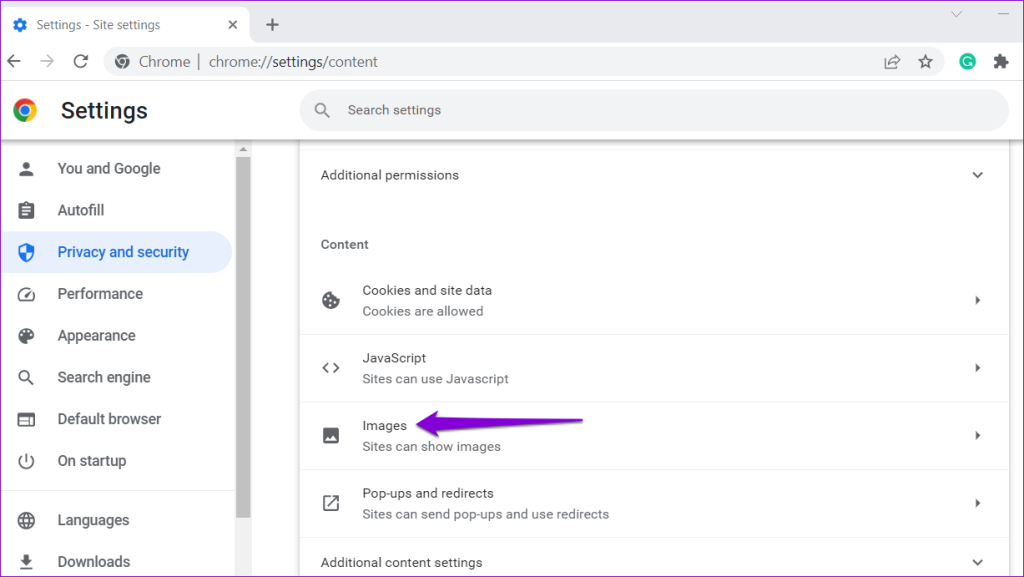Open the Appearance settings section
This screenshot has width=1024, height=577.
click(97, 335)
